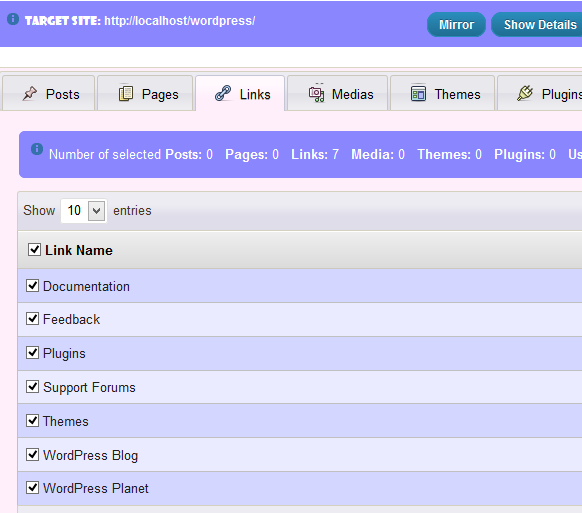Viewport: 582px width, 513px height.
Task: Open the Themes tab
Action: pyautogui.click(x=442, y=93)
